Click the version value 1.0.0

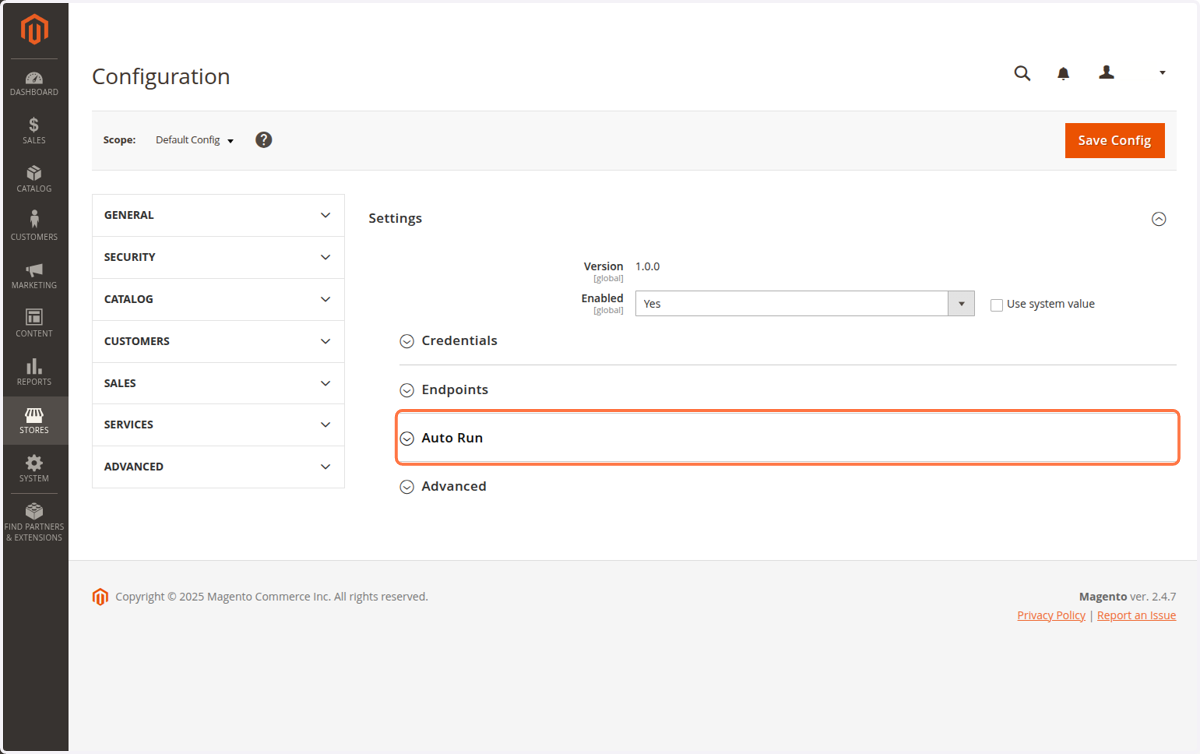(648, 267)
